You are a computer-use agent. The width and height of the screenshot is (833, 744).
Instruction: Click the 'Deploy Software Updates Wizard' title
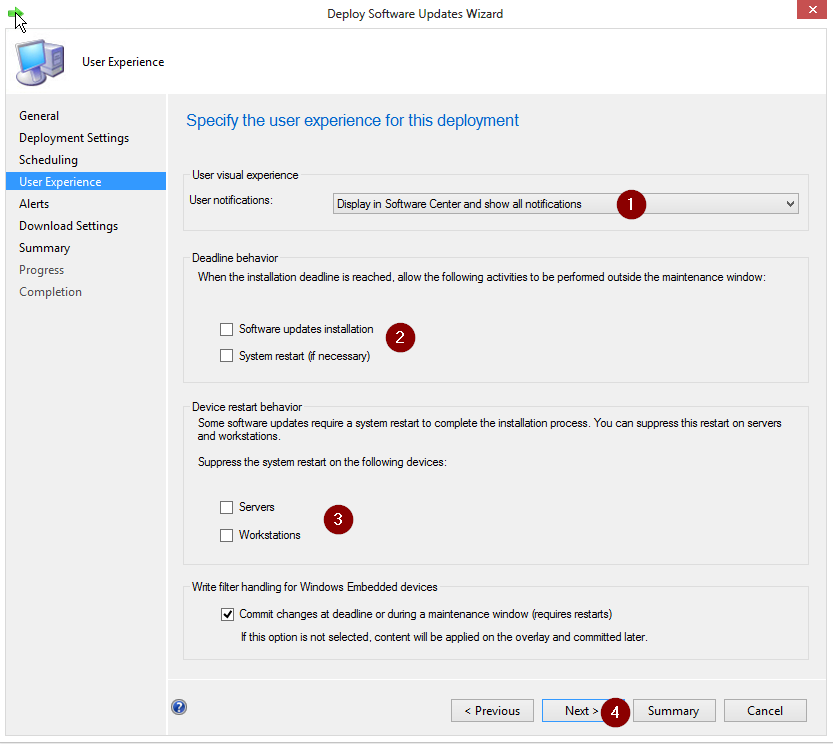[x=415, y=14]
